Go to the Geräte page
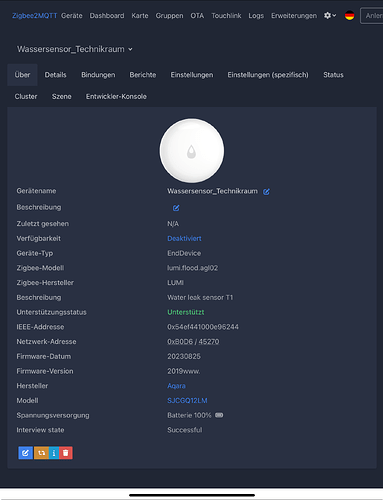The image size is (383, 500). [72, 16]
